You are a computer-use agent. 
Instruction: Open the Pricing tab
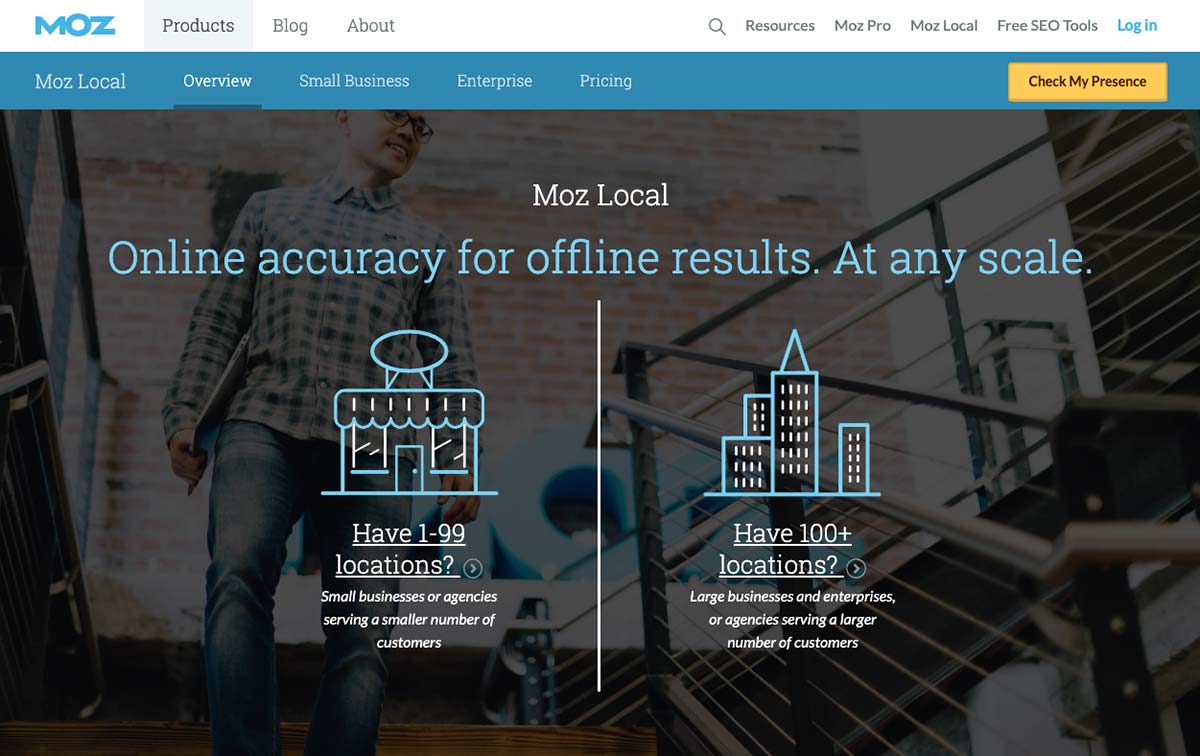point(606,81)
